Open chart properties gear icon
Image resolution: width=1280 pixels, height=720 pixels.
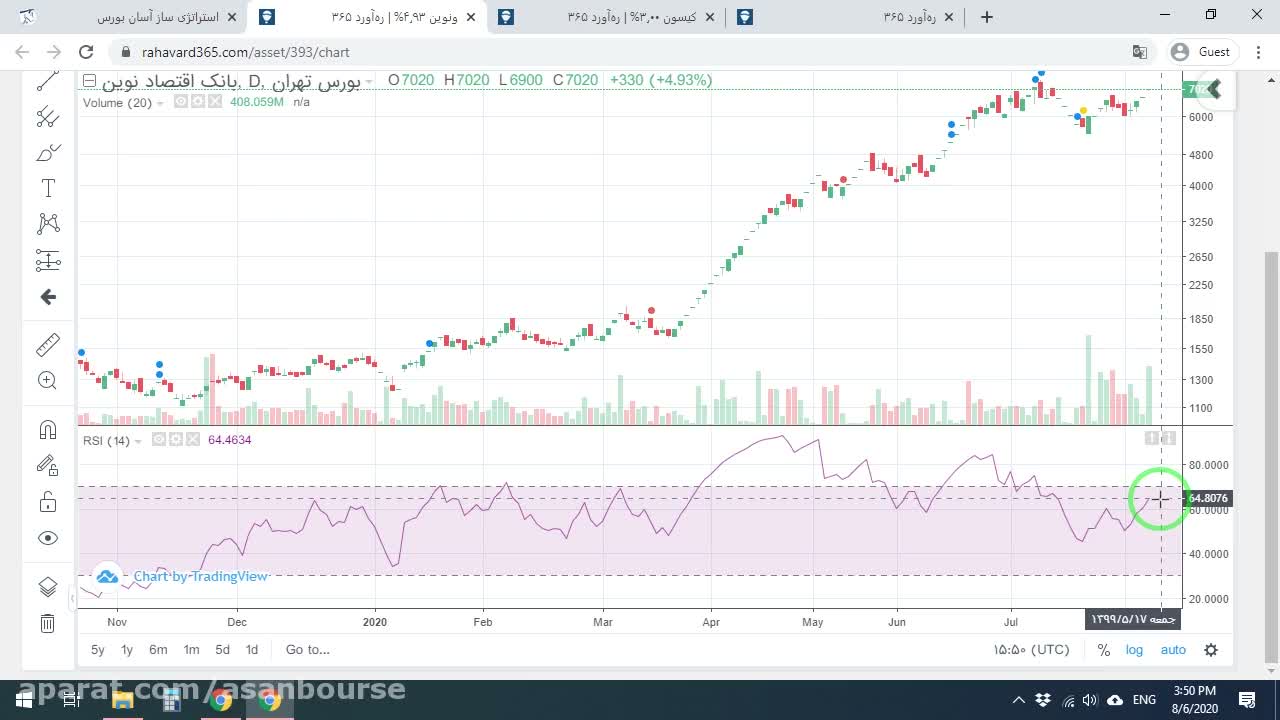(1211, 650)
